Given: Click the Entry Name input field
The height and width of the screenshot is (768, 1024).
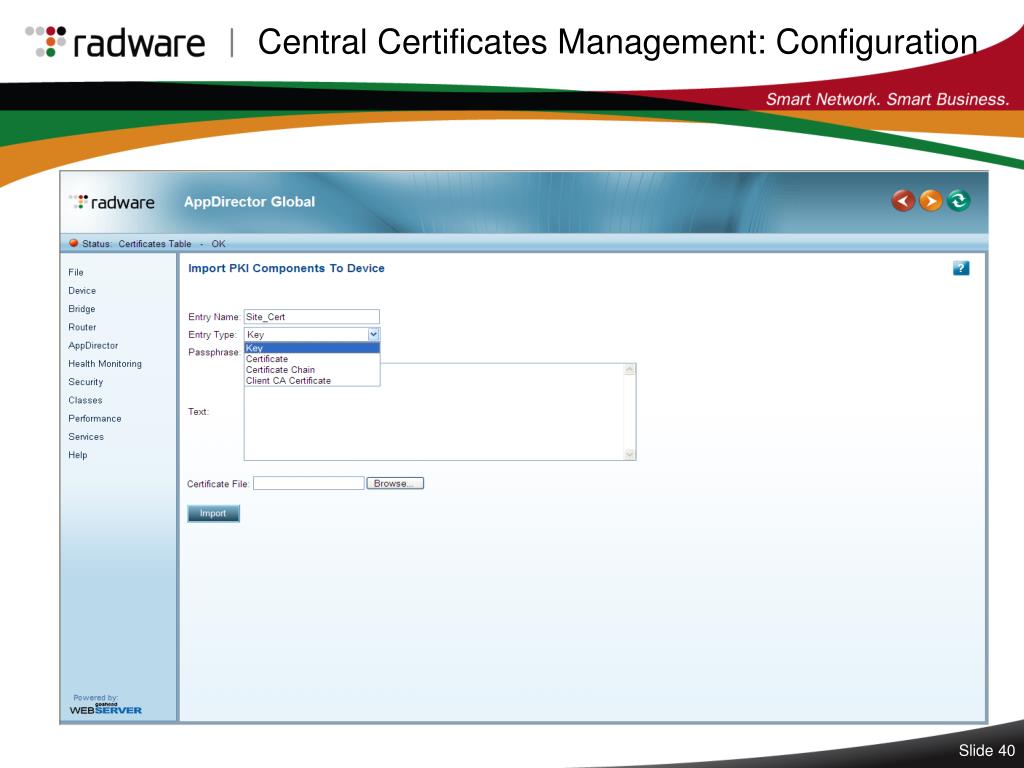Looking at the screenshot, I should [x=312, y=317].
